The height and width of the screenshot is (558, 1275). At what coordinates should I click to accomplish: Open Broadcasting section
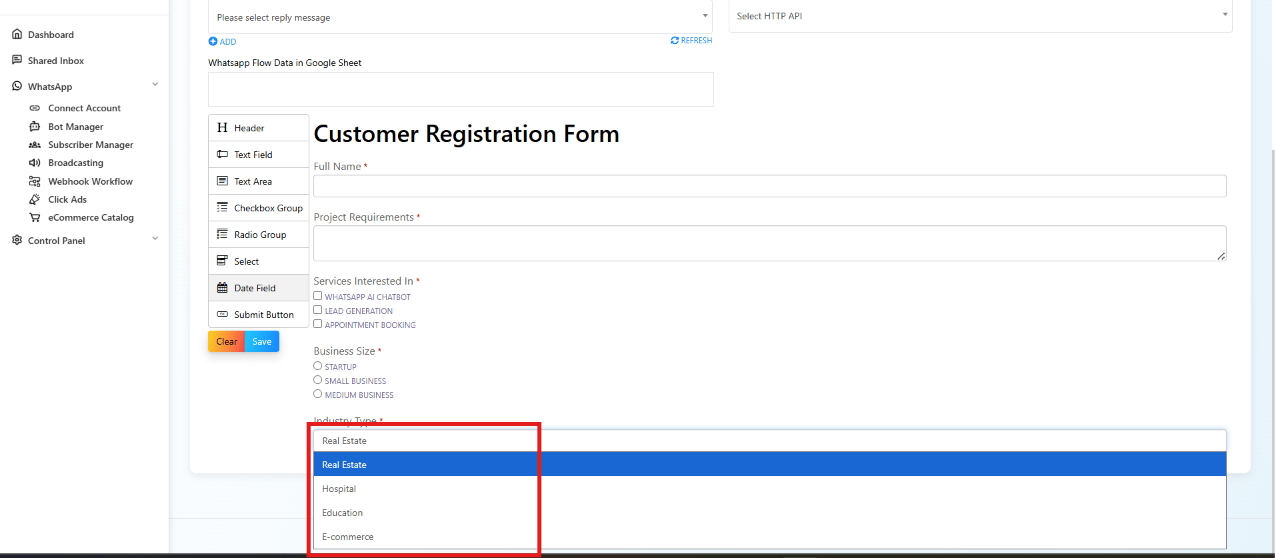(76, 163)
